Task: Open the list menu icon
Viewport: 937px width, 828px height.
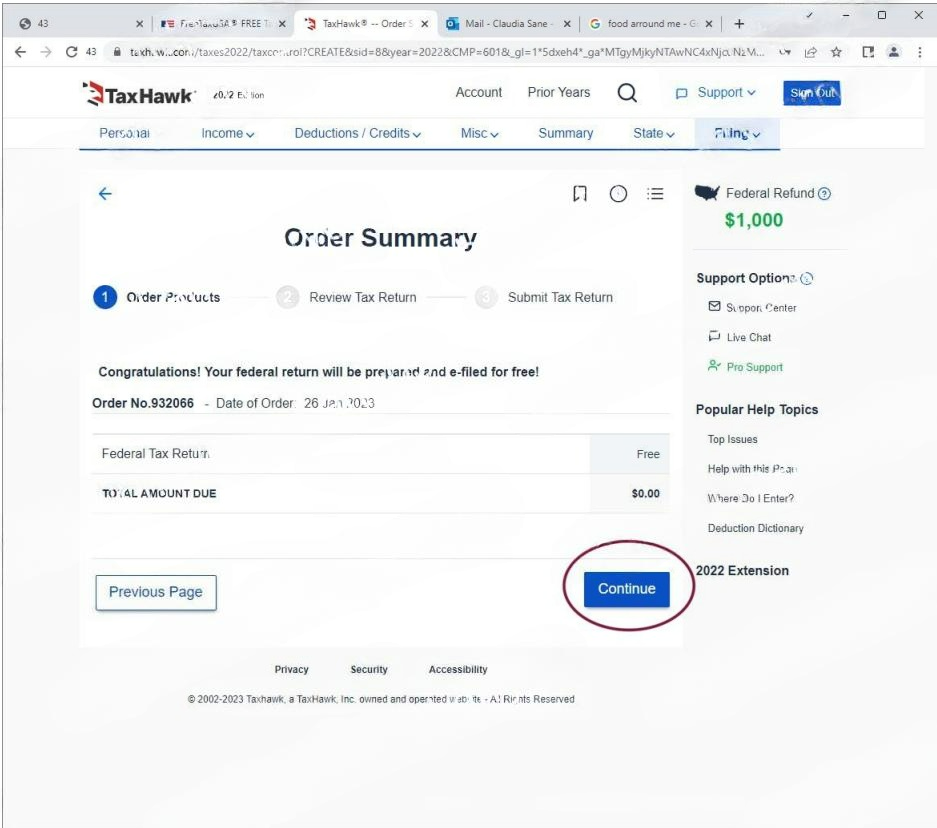Action: (x=655, y=194)
